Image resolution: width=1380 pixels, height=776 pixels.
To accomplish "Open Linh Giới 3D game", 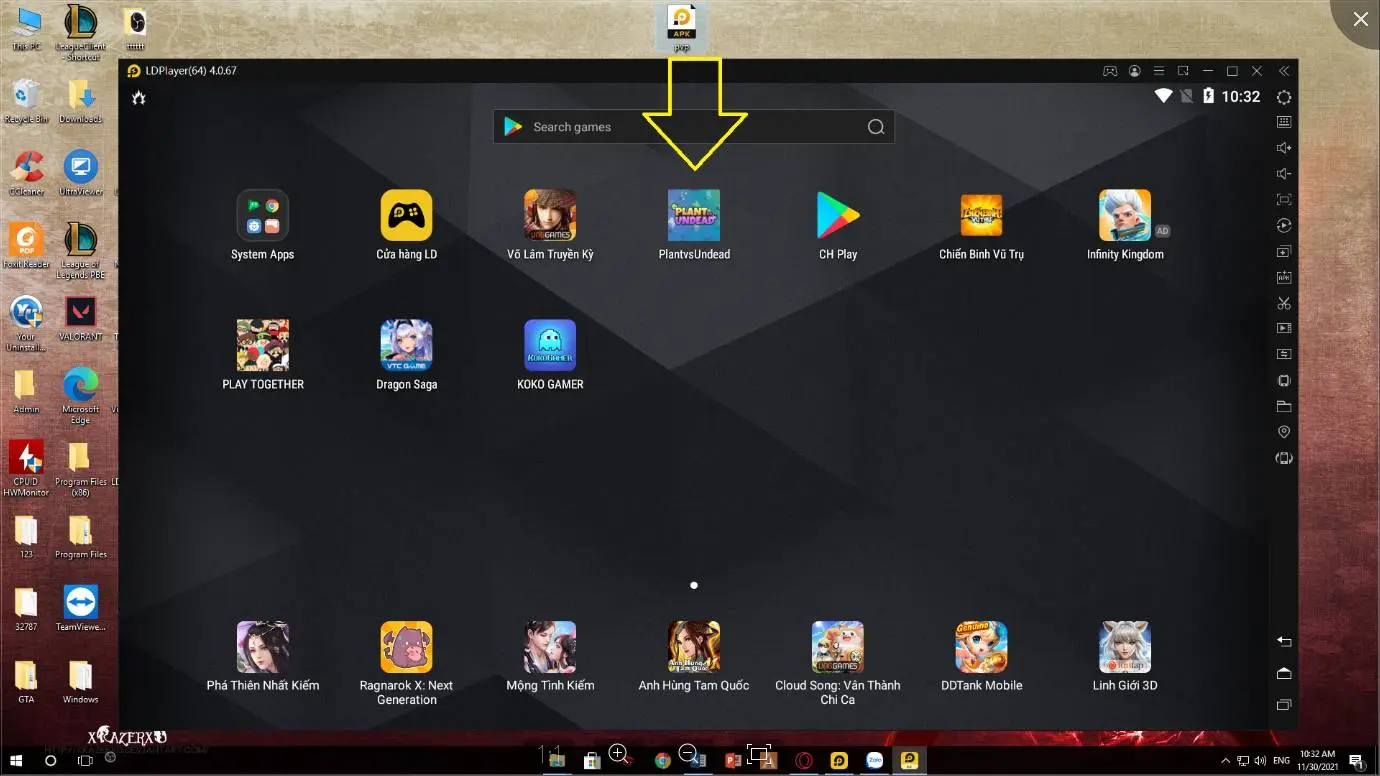I will [1125, 656].
